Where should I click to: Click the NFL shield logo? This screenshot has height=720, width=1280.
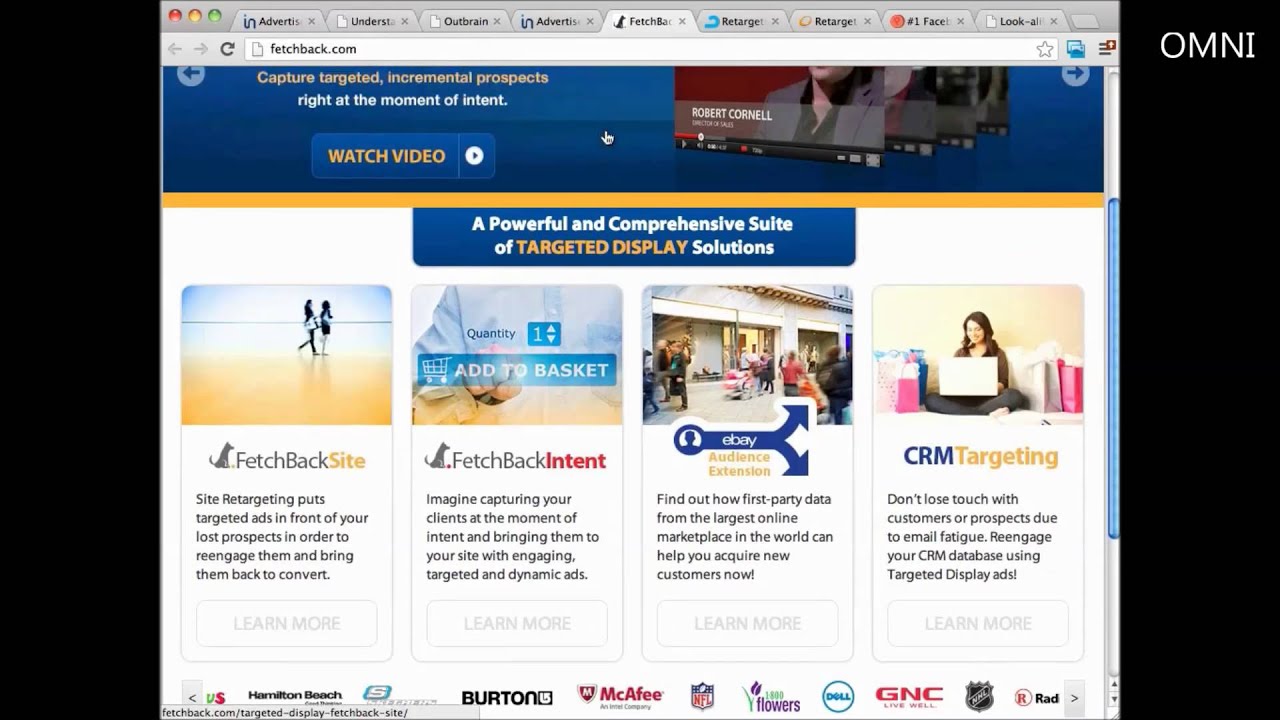[703, 697]
